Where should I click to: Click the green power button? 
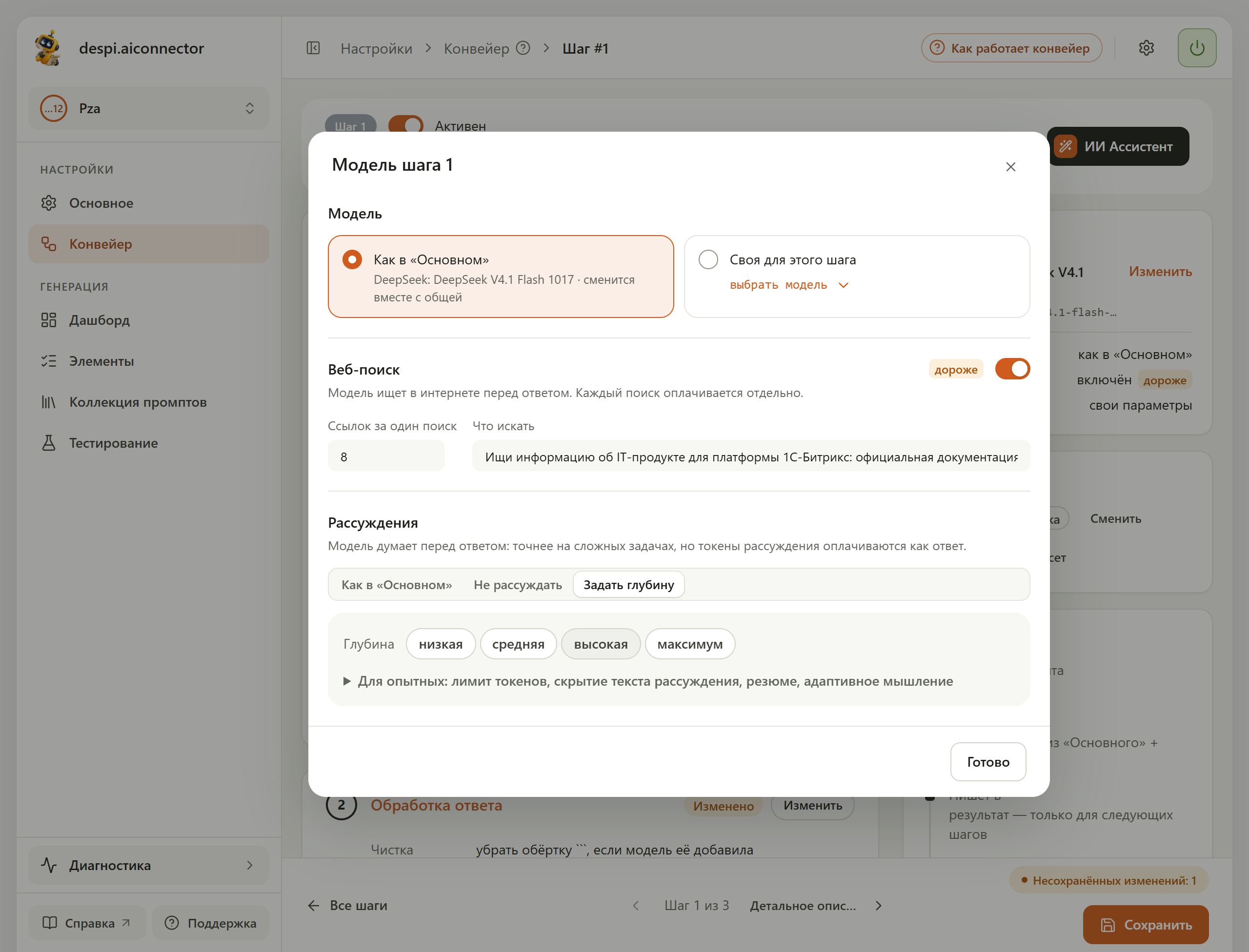click(x=1197, y=48)
